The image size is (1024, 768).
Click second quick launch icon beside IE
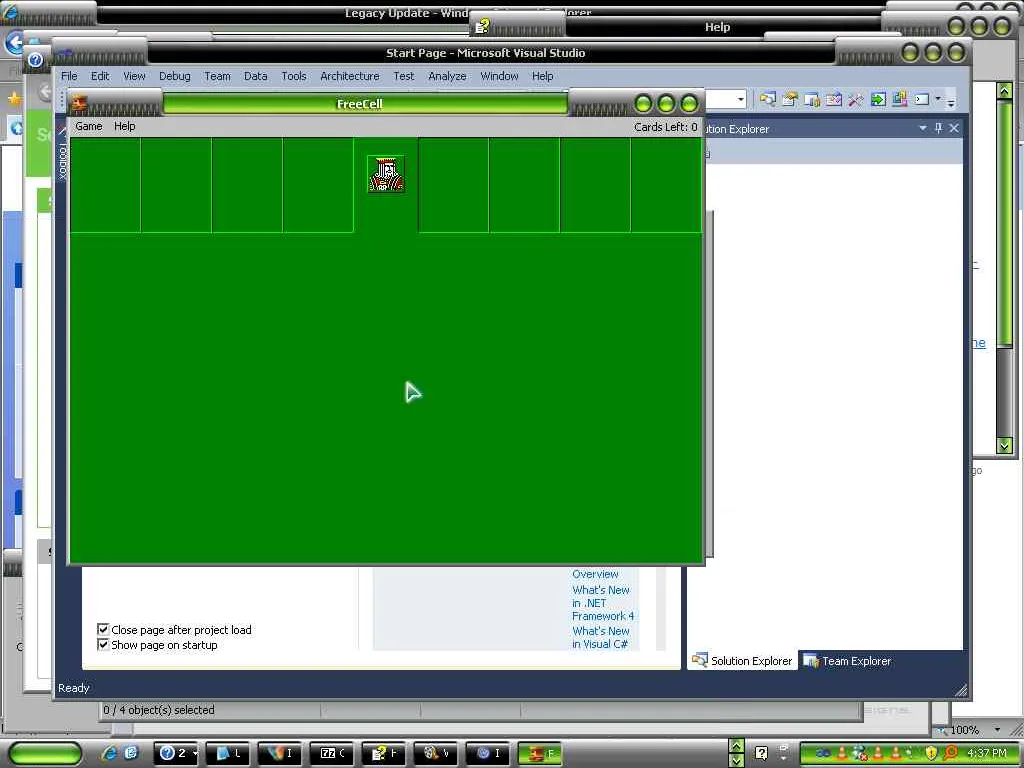click(x=131, y=753)
